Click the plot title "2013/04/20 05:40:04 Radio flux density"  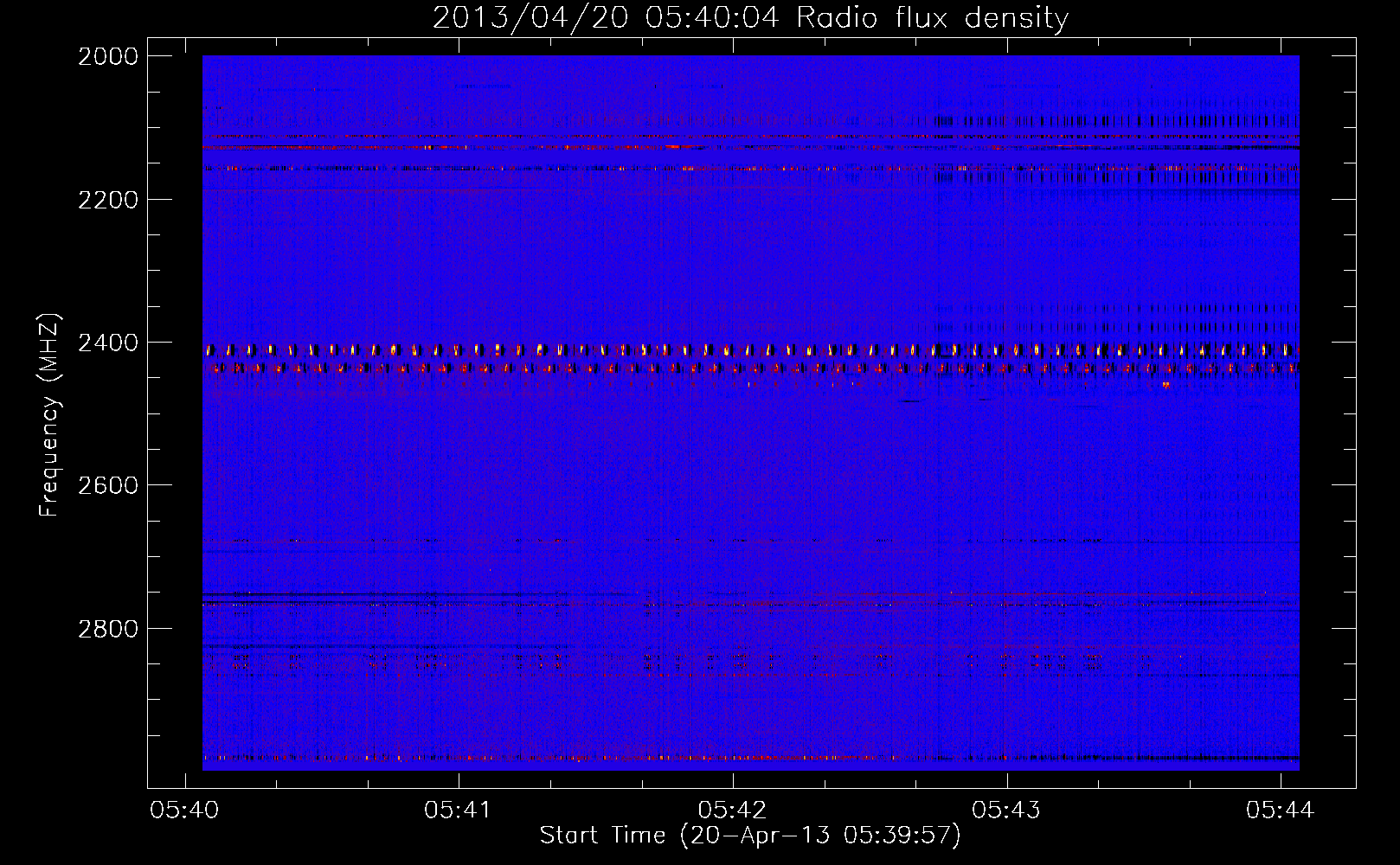coord(750,17)
